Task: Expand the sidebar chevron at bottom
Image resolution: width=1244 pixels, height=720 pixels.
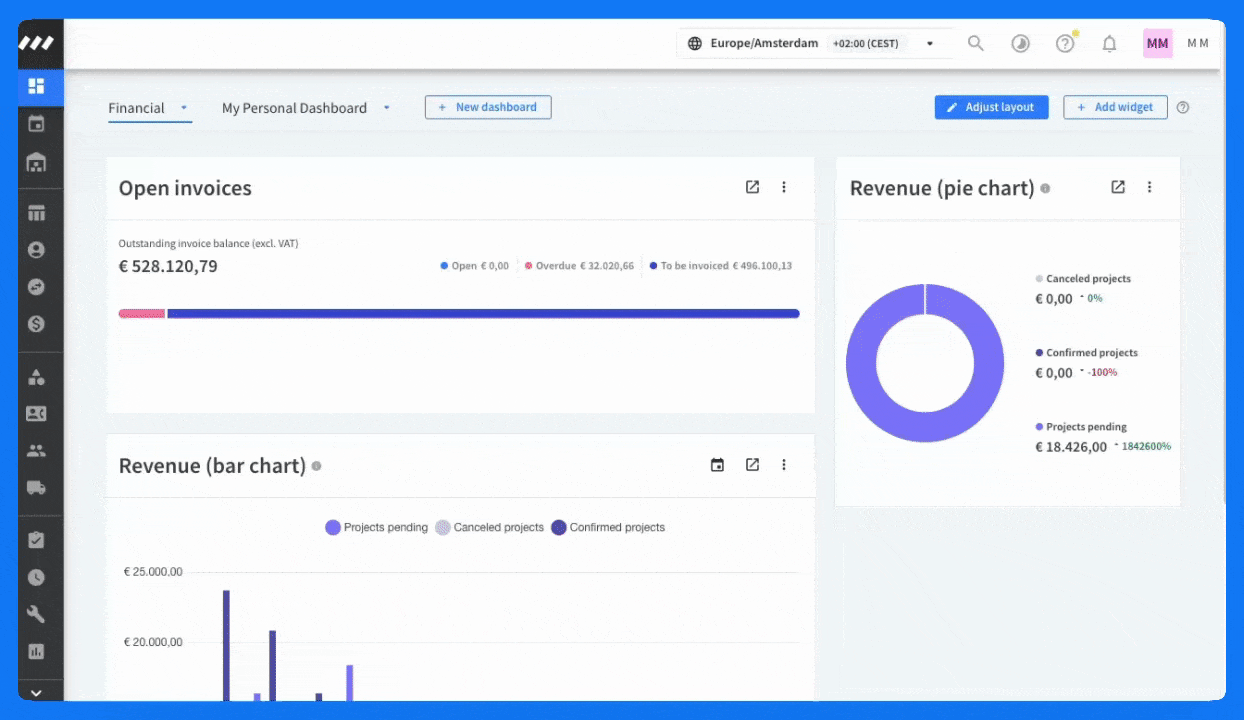Action: (36, 692)
